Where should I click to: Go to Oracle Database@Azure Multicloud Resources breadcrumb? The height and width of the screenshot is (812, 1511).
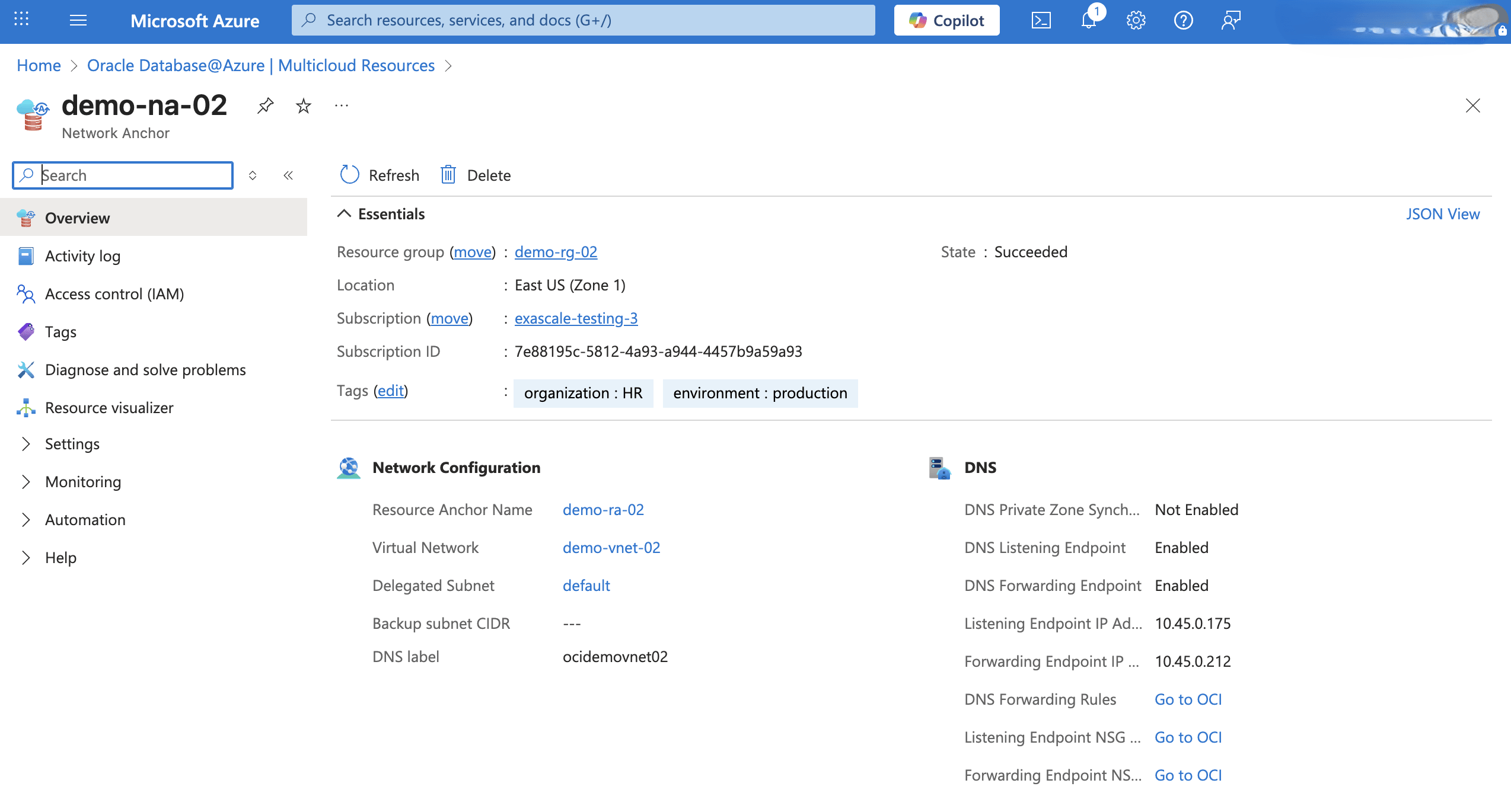click(261, 65)
